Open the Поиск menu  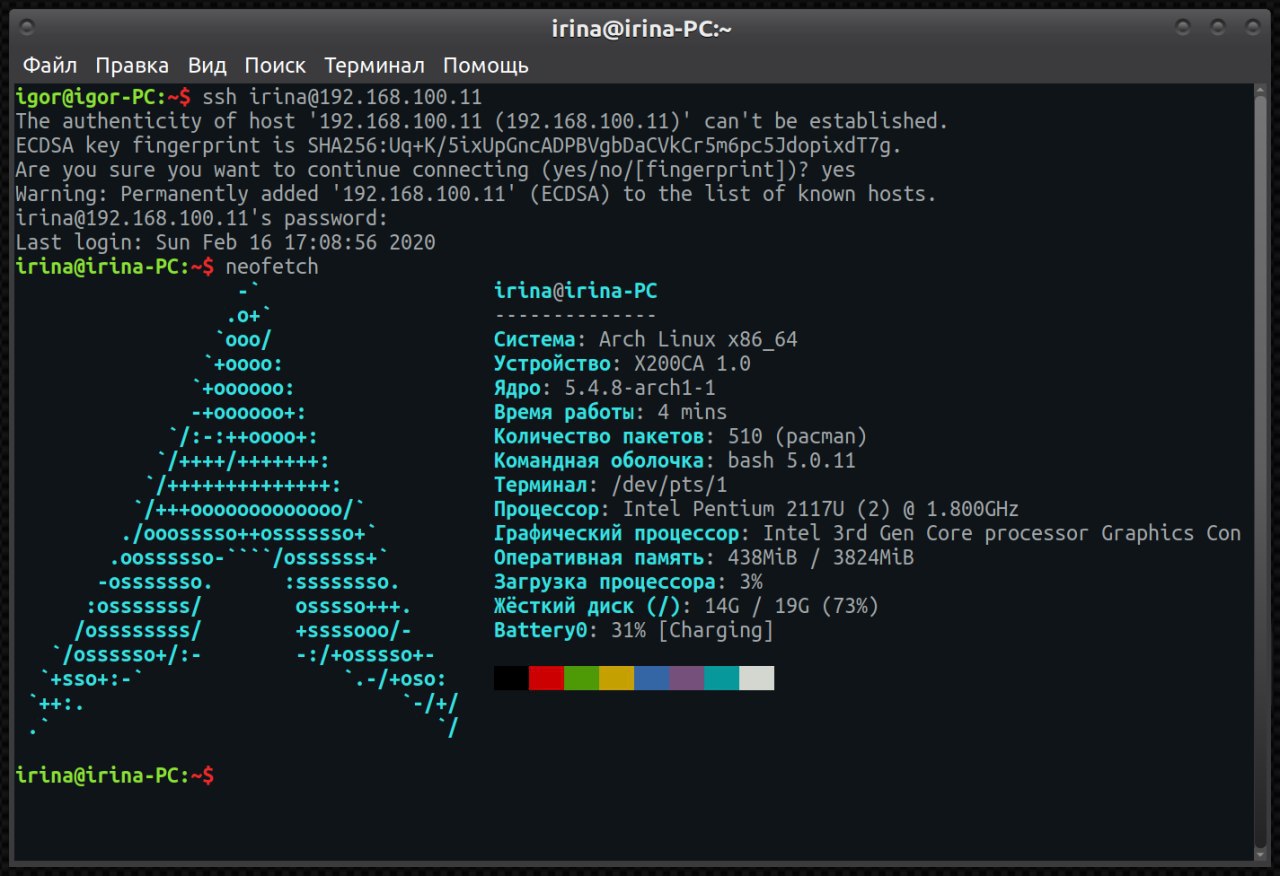[275, 66]
